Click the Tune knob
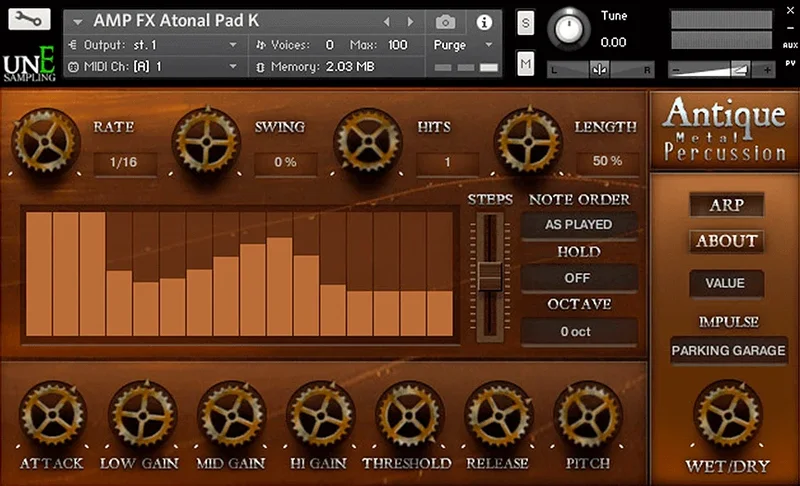Image resolution: width=800 pixels, height=486 pixels. coord(569,29)
